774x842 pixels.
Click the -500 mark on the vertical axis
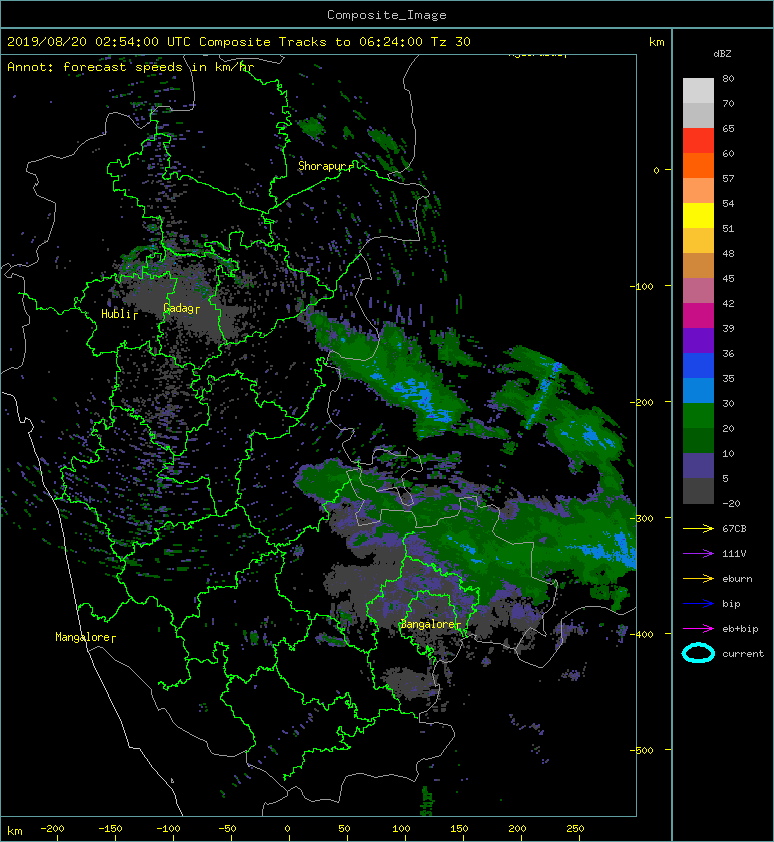click(642, 750)
